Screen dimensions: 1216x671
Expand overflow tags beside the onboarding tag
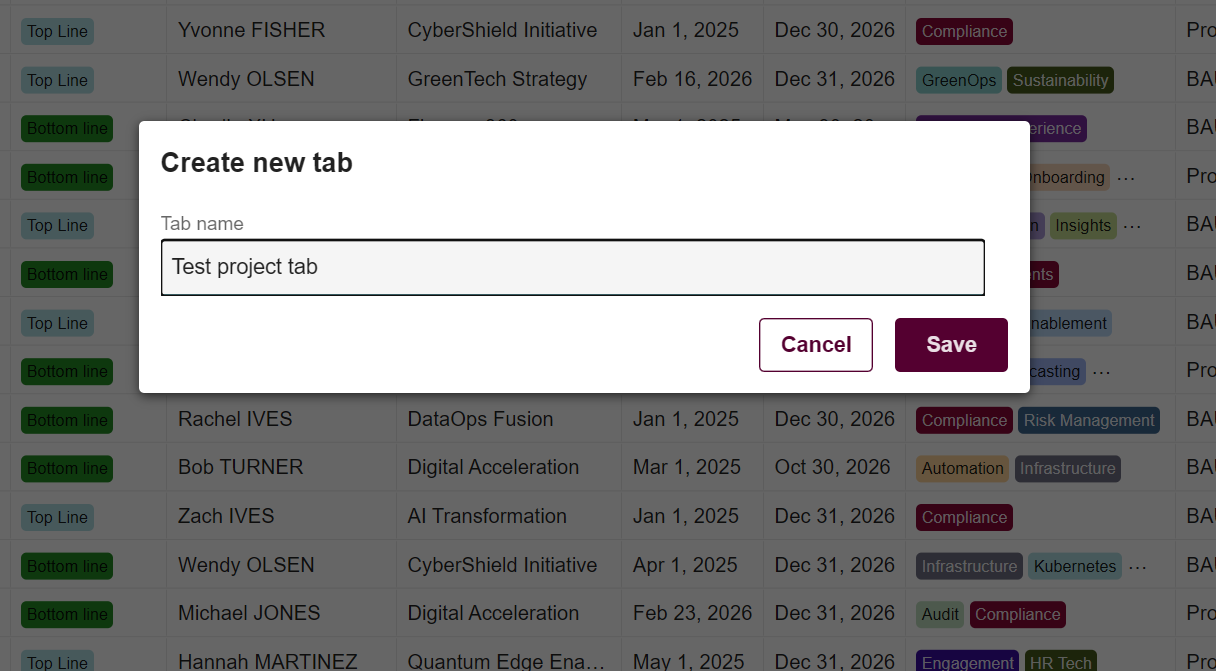(x=1126, y=178)
